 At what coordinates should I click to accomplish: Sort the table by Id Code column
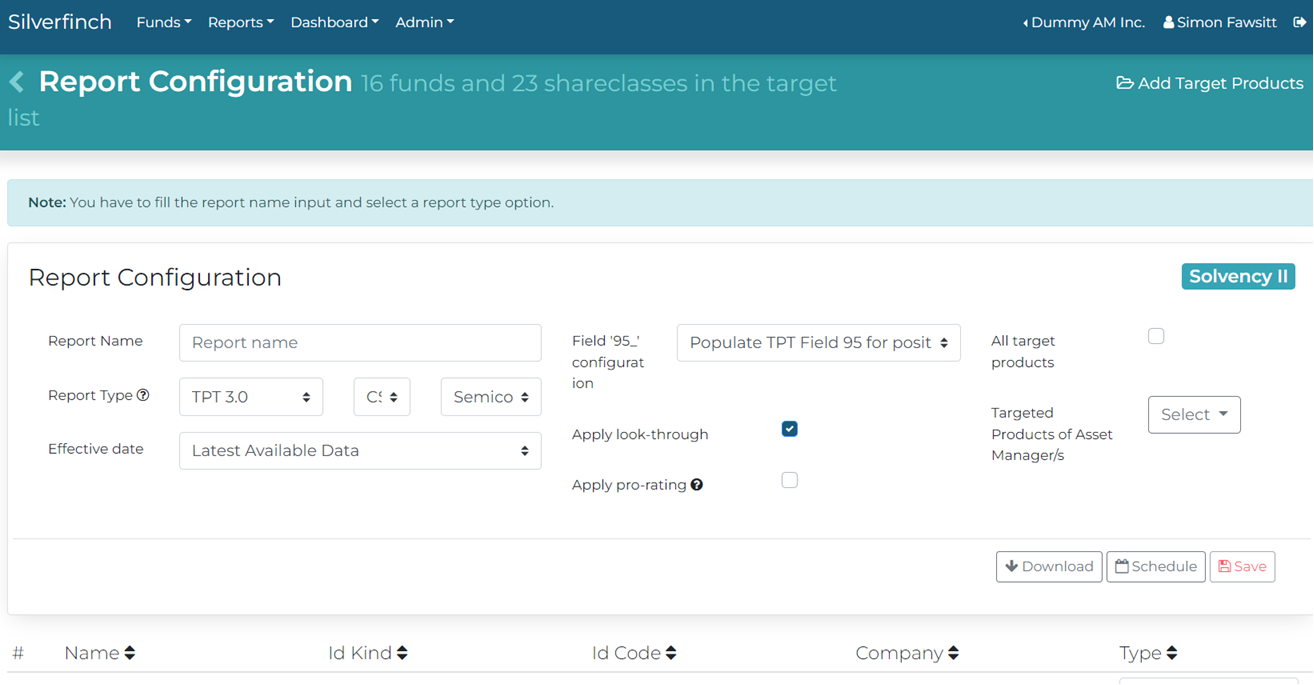tap(671, 653)
